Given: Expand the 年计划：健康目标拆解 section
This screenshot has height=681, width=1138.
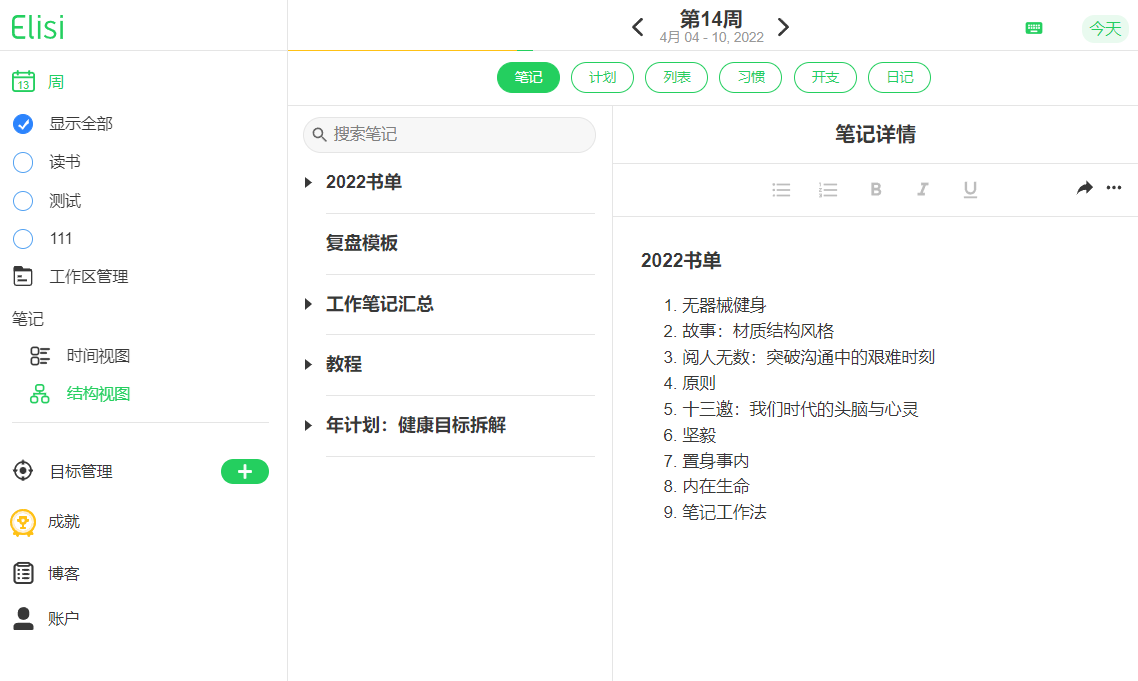Looking at the screenshot, I should pos(307,425).
